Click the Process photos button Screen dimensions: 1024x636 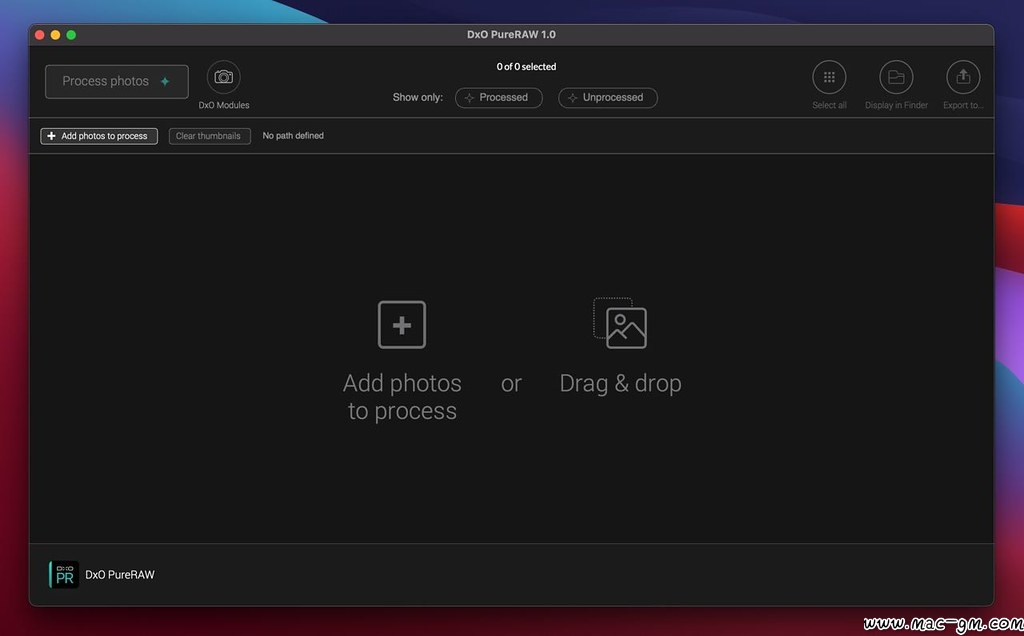click(117, 82)
